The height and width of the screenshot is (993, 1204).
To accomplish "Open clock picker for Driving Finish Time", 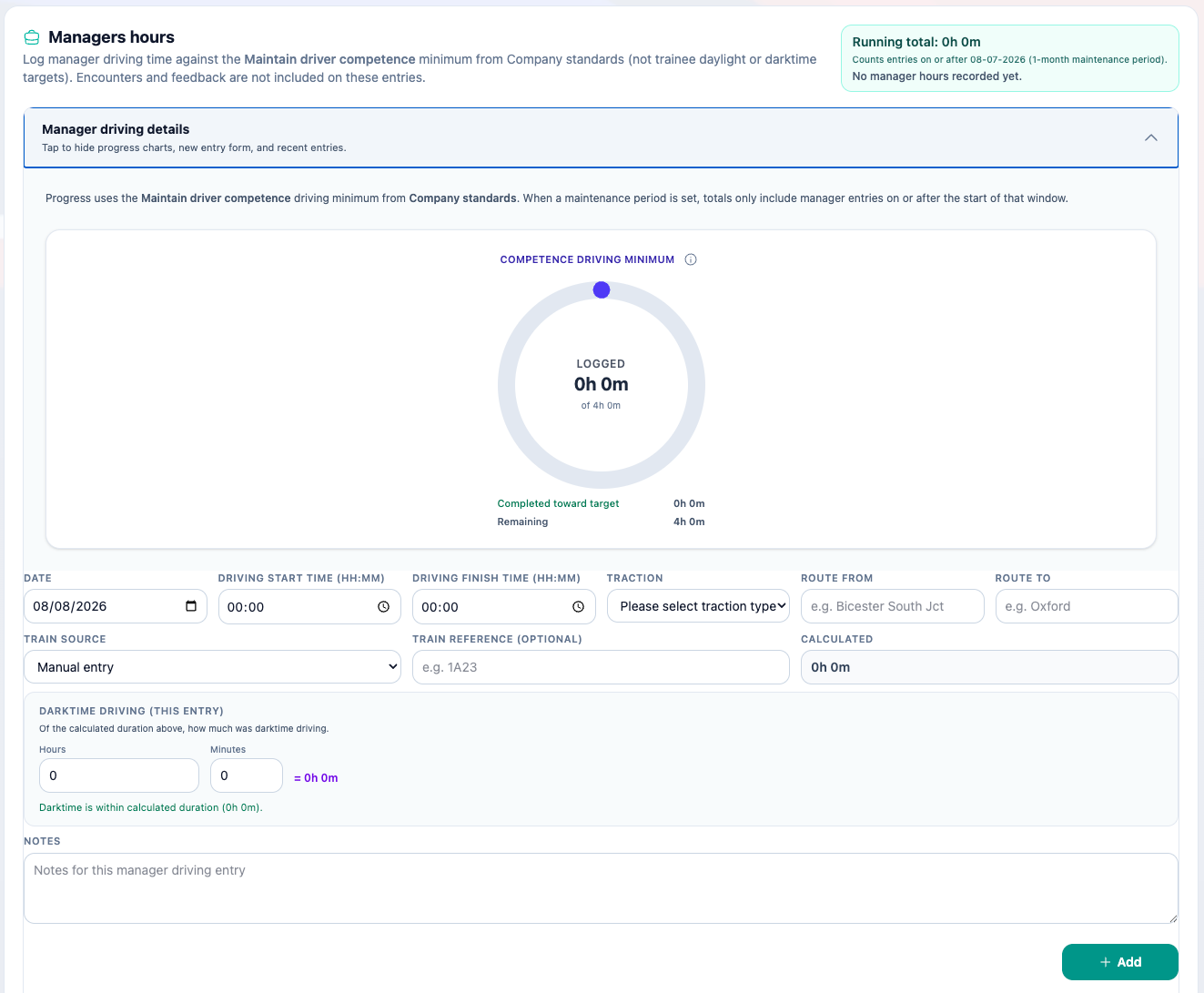I will point(578,607).
